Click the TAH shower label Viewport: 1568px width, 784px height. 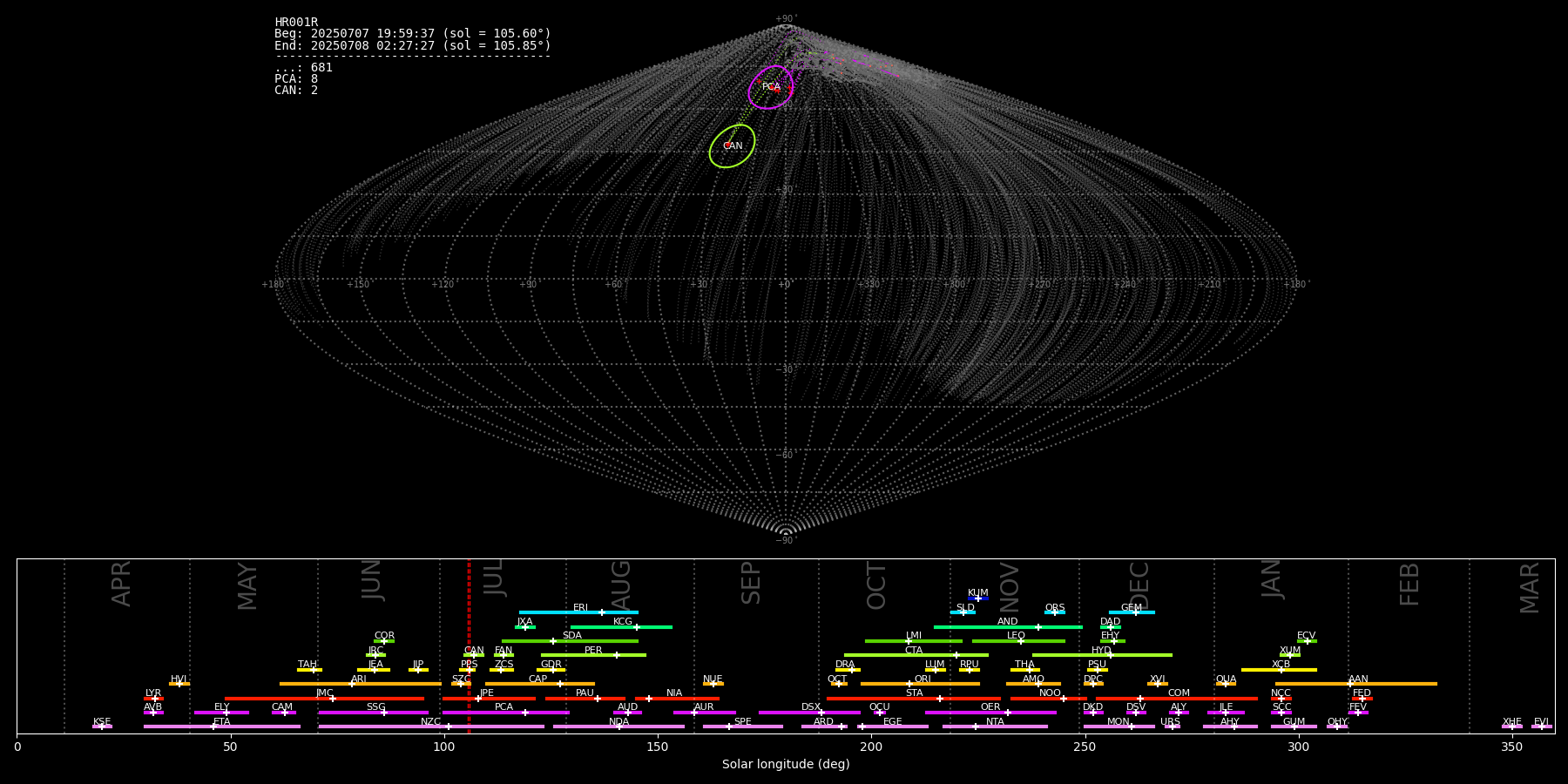(x=308, y=665)
